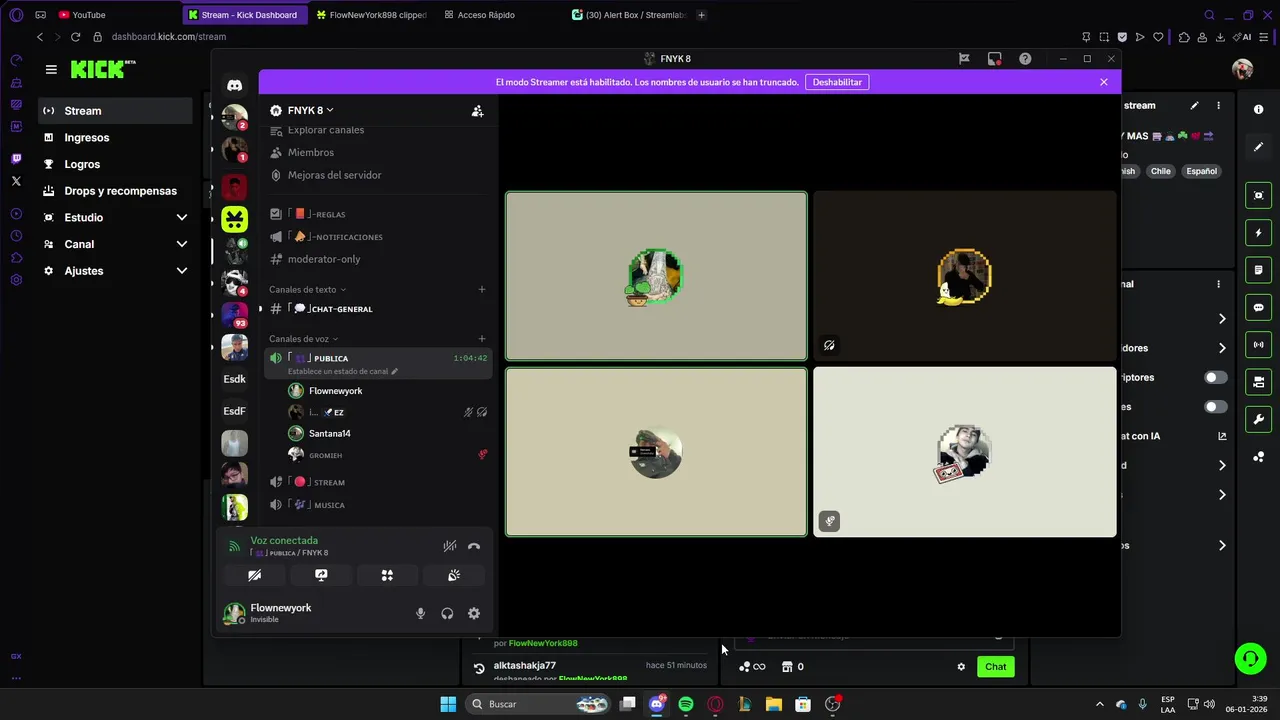Select Stream in Kick sidebar
1280x720 pixels.
click(115, 111)
